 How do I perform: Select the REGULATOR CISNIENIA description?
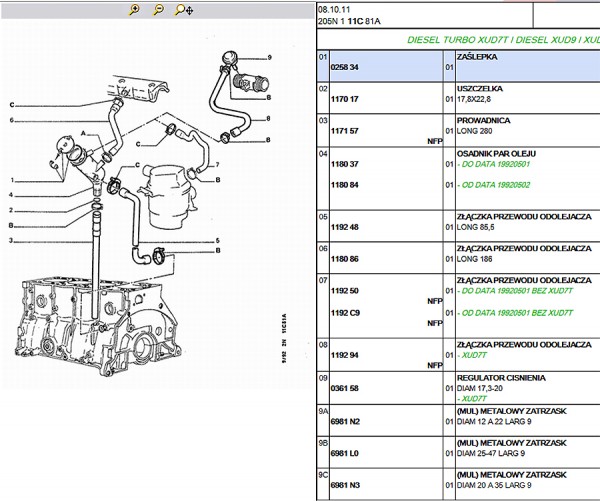tap(499, 377)
